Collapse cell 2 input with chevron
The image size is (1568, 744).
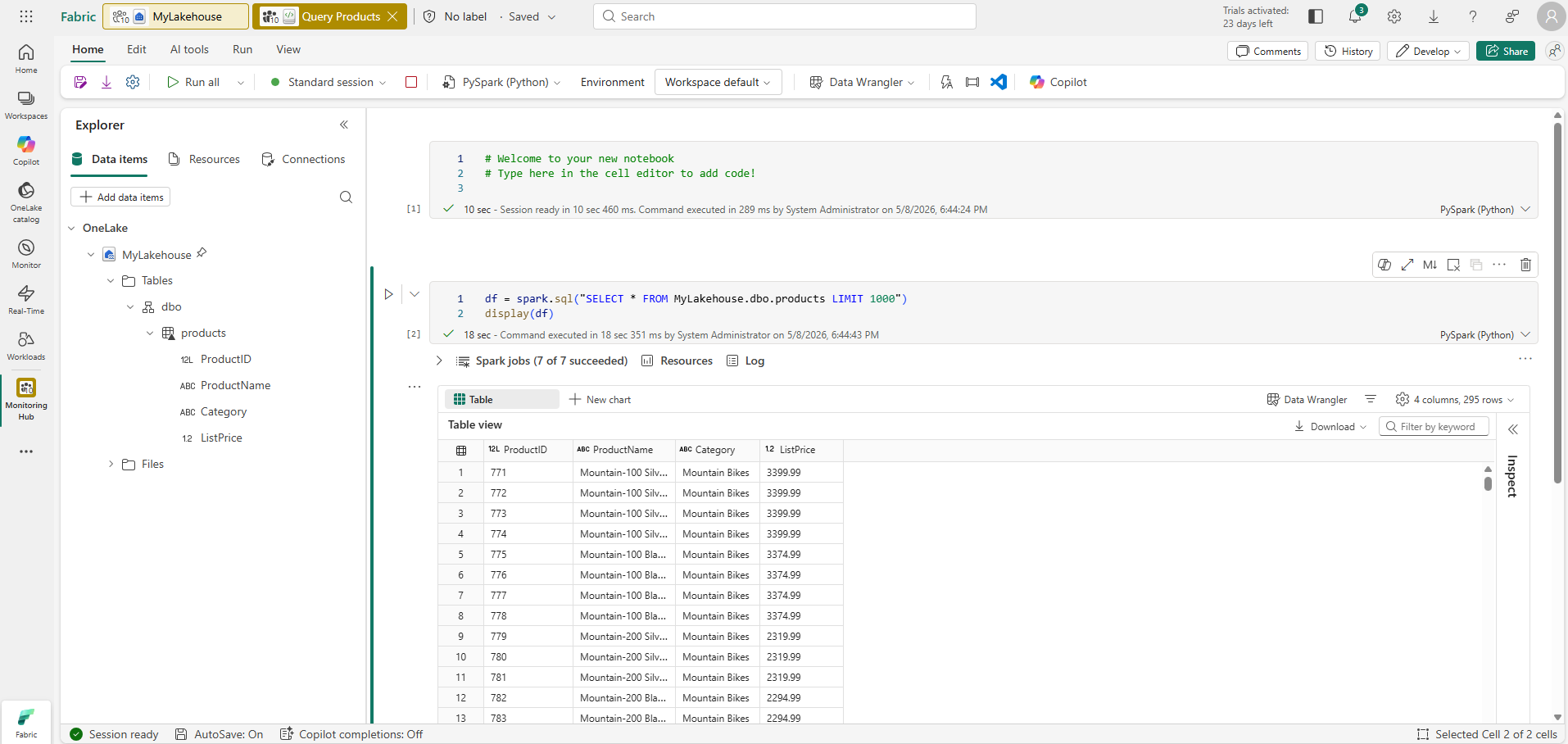pos(415,294)
